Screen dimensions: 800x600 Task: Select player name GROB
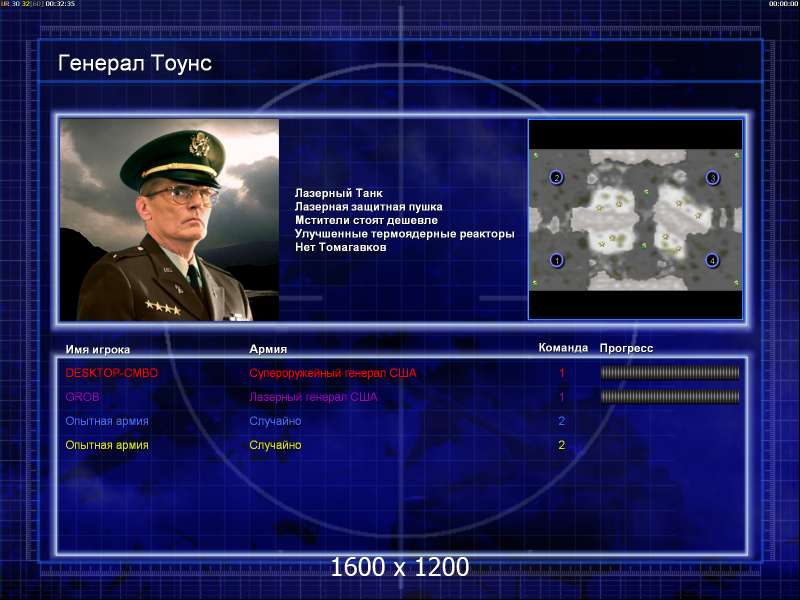(x=82, y=397)
